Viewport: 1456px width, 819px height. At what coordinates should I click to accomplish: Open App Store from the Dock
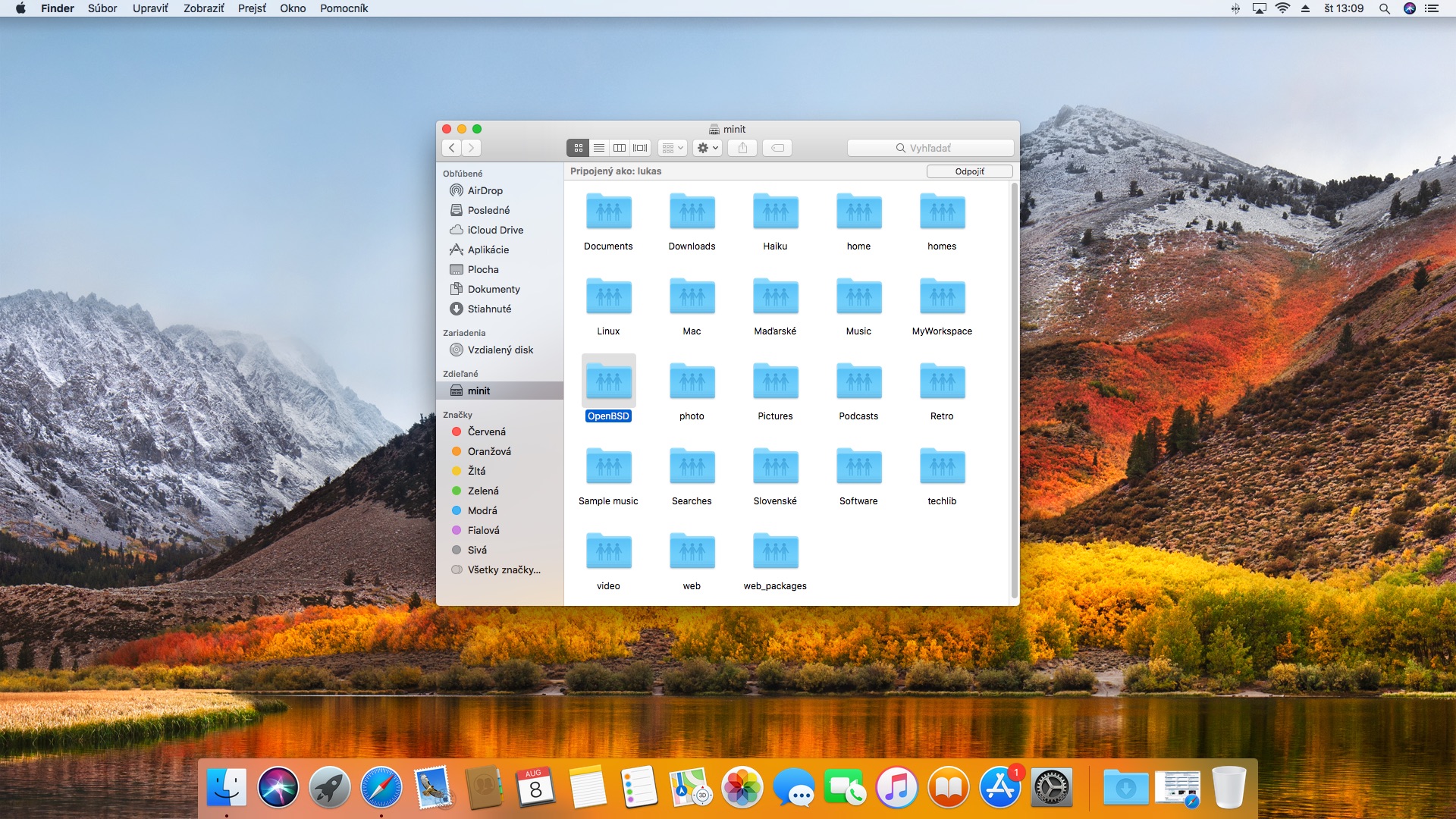coord(1000,787)
